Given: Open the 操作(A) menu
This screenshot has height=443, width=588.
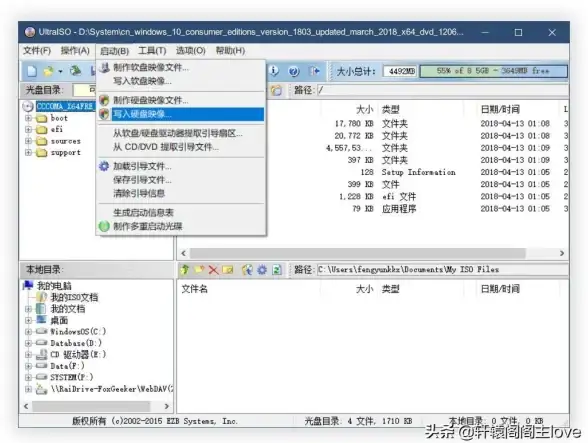Looking at the screenshot, I should click(x=75, y=51).
